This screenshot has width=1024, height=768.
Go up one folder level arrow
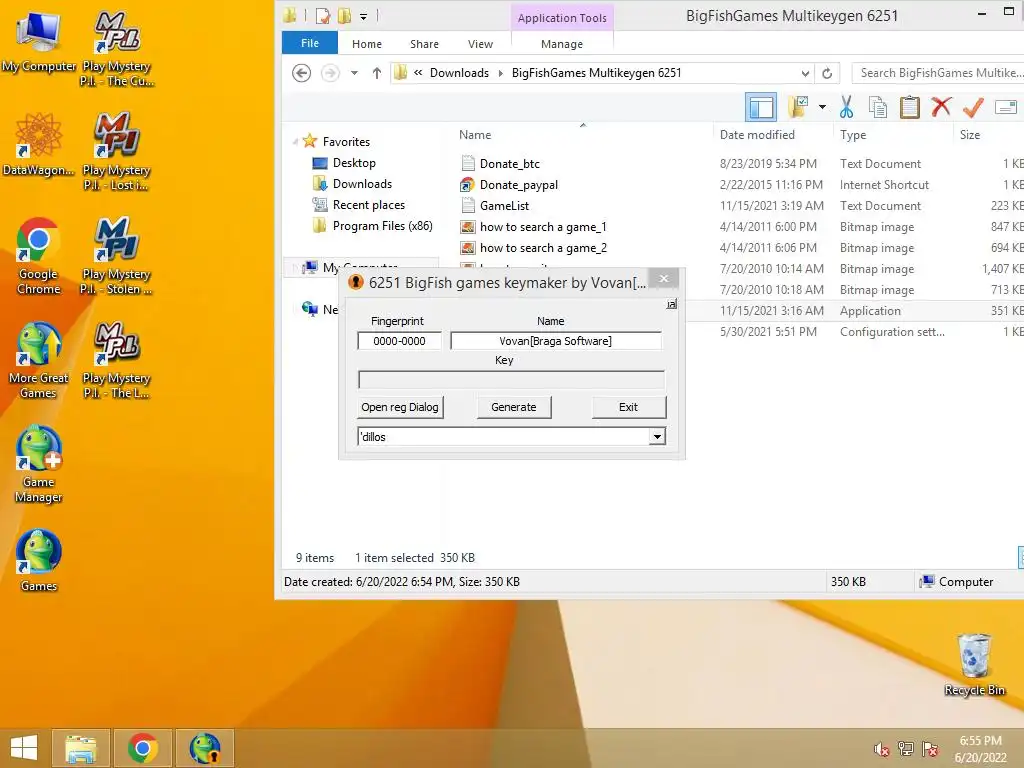point(377,73)
